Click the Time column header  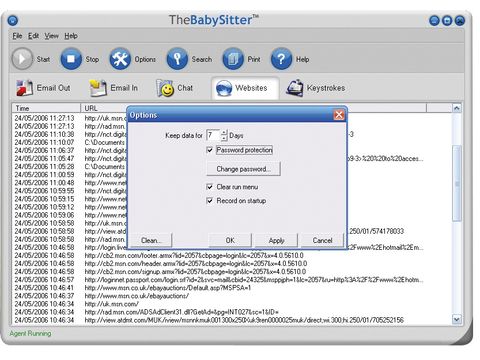pos(46,108)
